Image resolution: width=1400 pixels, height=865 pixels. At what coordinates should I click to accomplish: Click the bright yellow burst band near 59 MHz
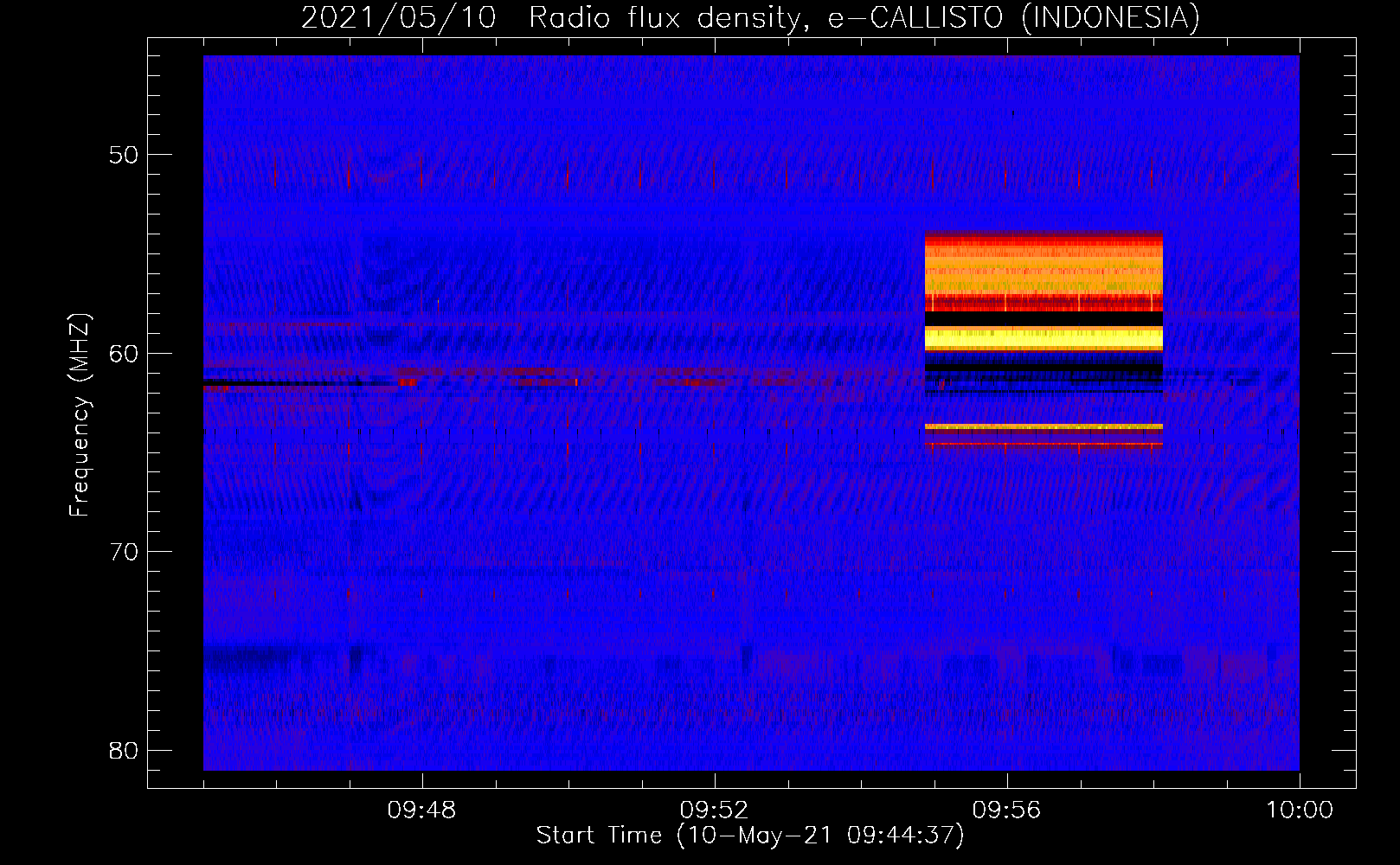click(x=1044, y=337)
